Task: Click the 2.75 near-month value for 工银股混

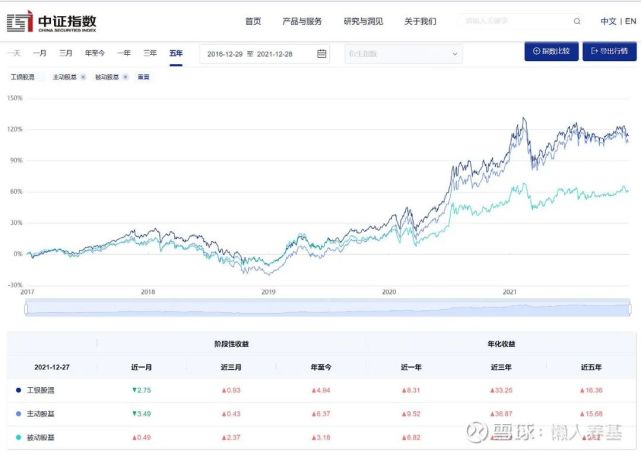Action: tap(141, 390)
